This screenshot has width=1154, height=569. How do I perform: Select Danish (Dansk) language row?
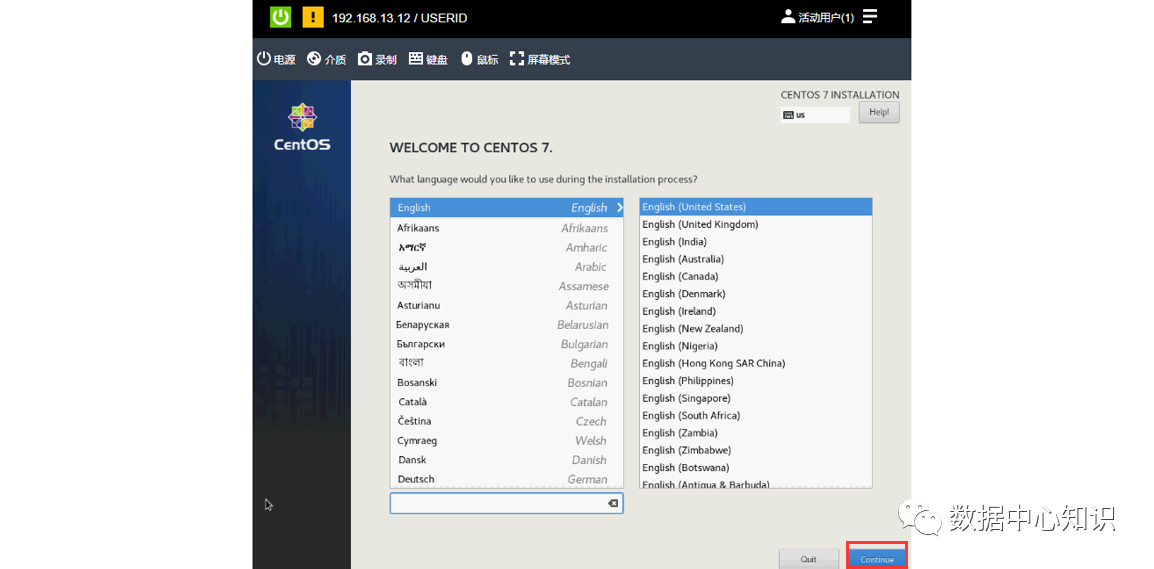click(x=506, y=459)
